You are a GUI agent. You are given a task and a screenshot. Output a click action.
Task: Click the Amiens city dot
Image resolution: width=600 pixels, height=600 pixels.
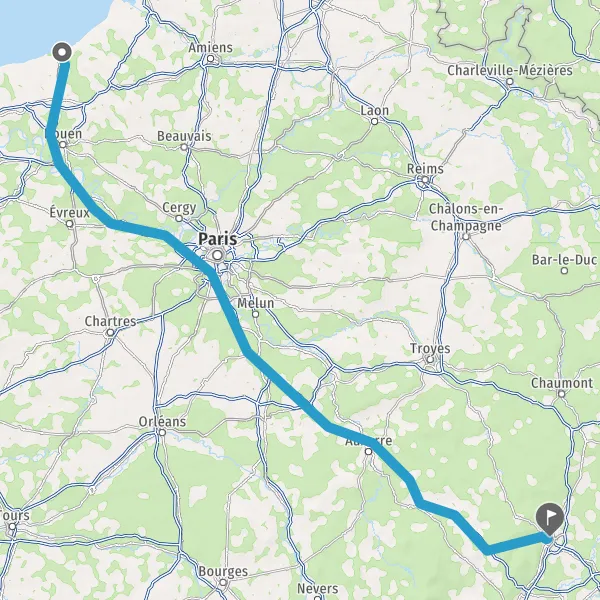(210, 59)
